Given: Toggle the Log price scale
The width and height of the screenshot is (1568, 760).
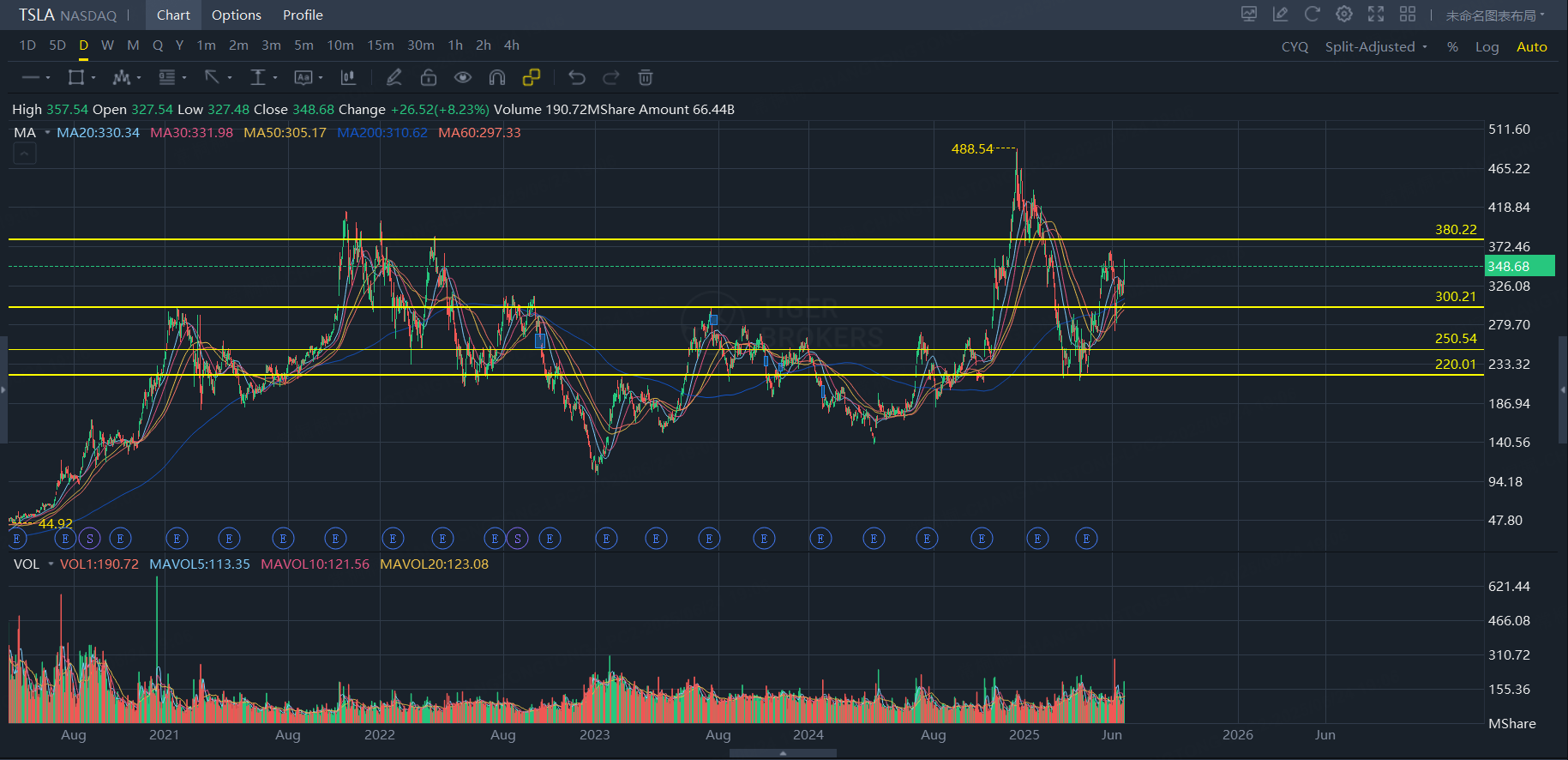Looking at the screenshot, I should tap(1487, 47).
